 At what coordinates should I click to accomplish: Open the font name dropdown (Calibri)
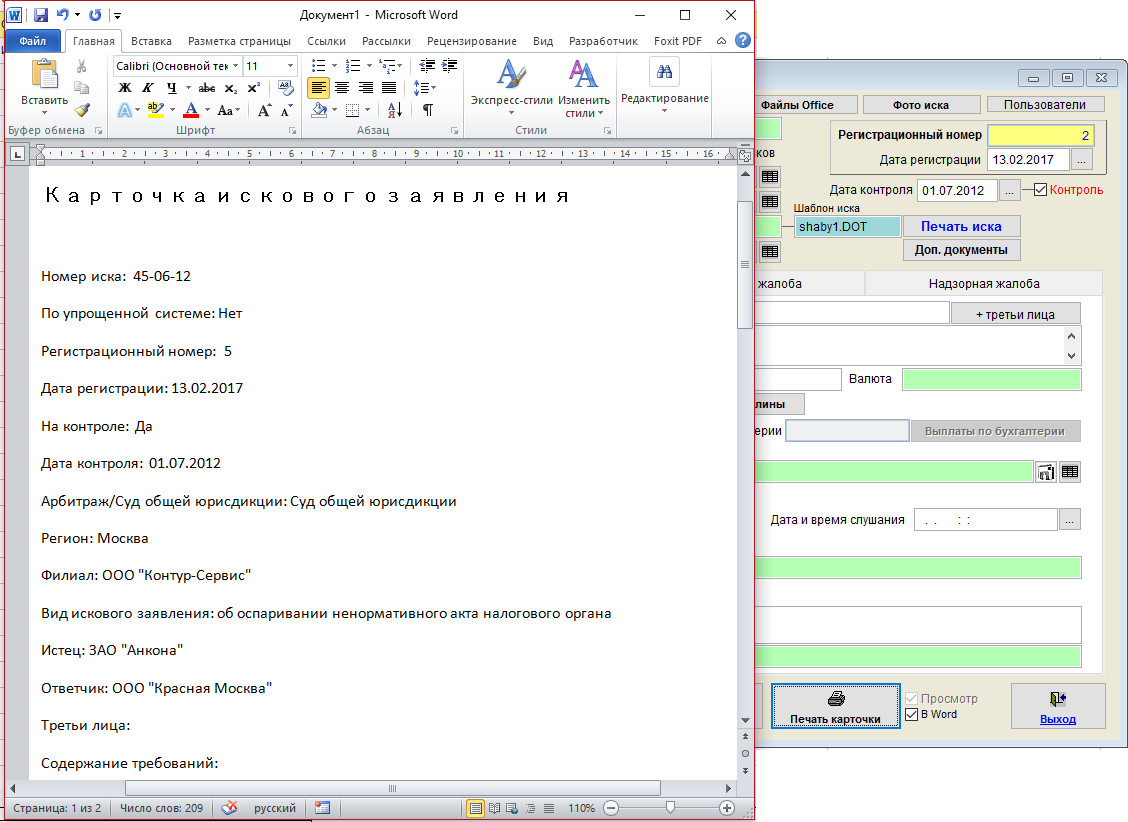point(235,65)
